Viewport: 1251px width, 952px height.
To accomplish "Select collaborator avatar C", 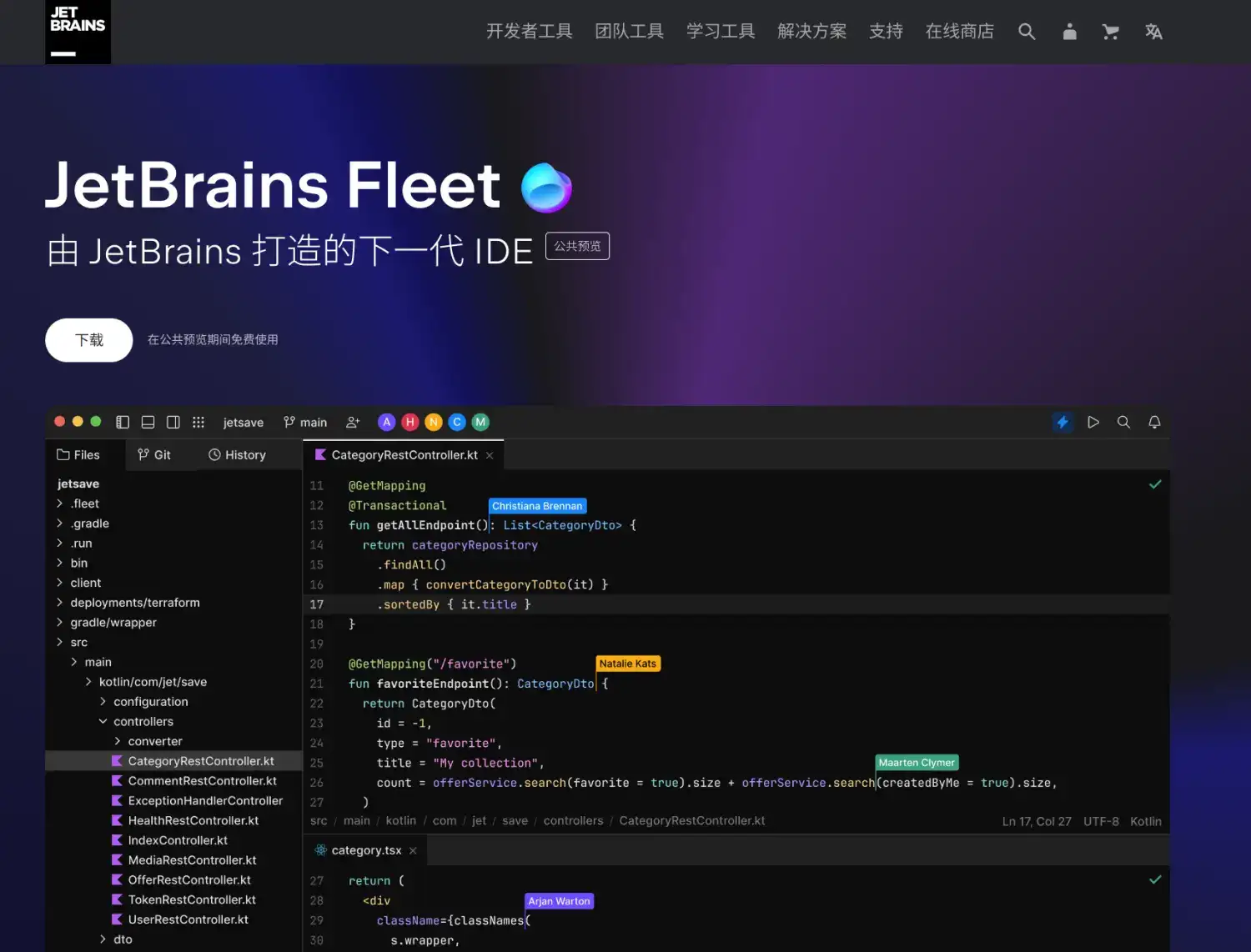I will pyautogui.click(x=456, y=422).
